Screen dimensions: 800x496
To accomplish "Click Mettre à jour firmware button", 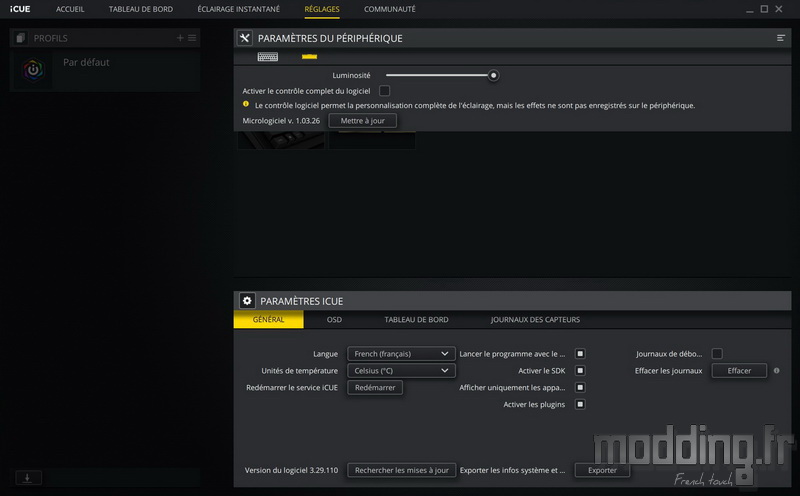I will click(363, 120).
